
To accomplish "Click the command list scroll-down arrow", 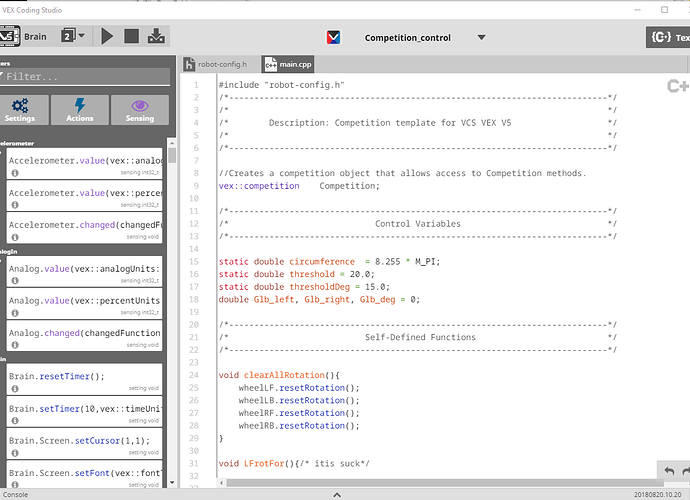I will [x=172, y=482].
